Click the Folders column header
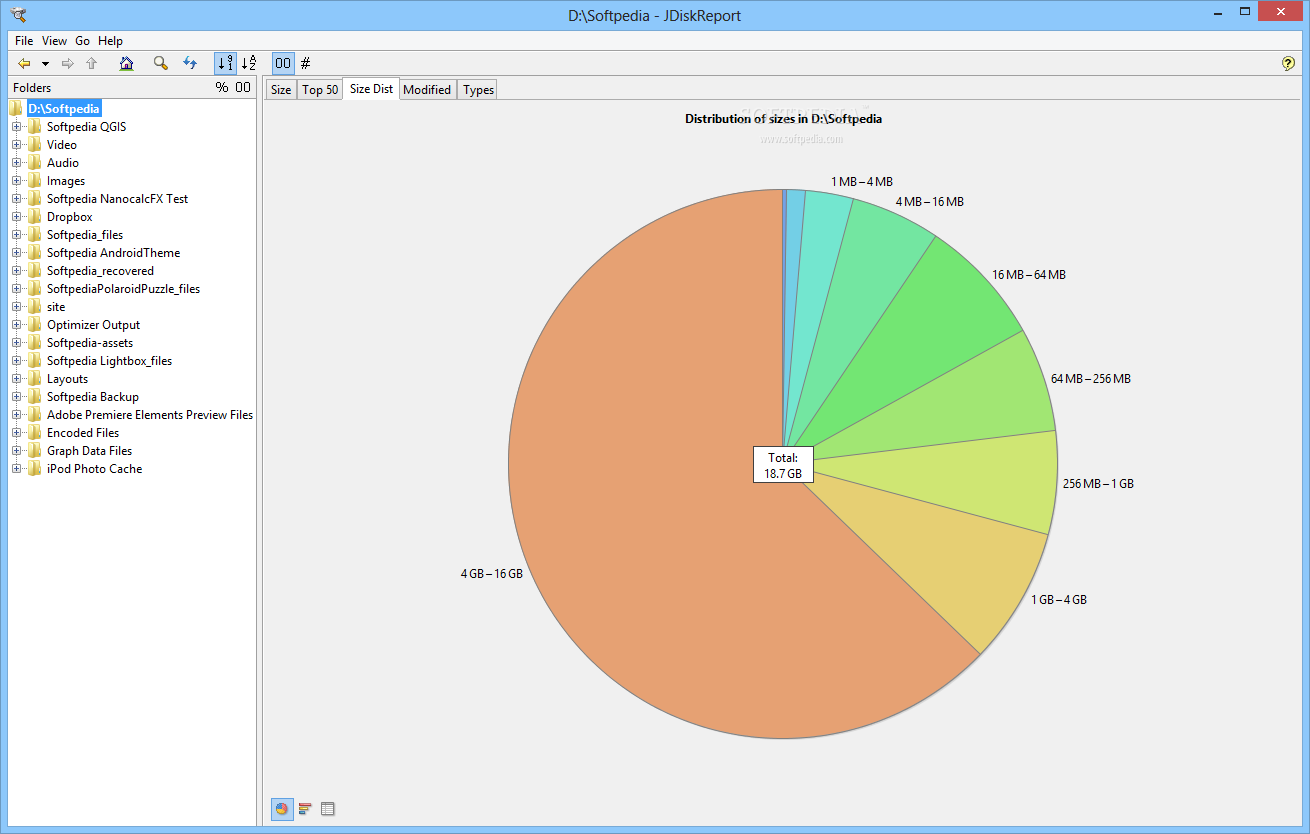 pos(32,88)
